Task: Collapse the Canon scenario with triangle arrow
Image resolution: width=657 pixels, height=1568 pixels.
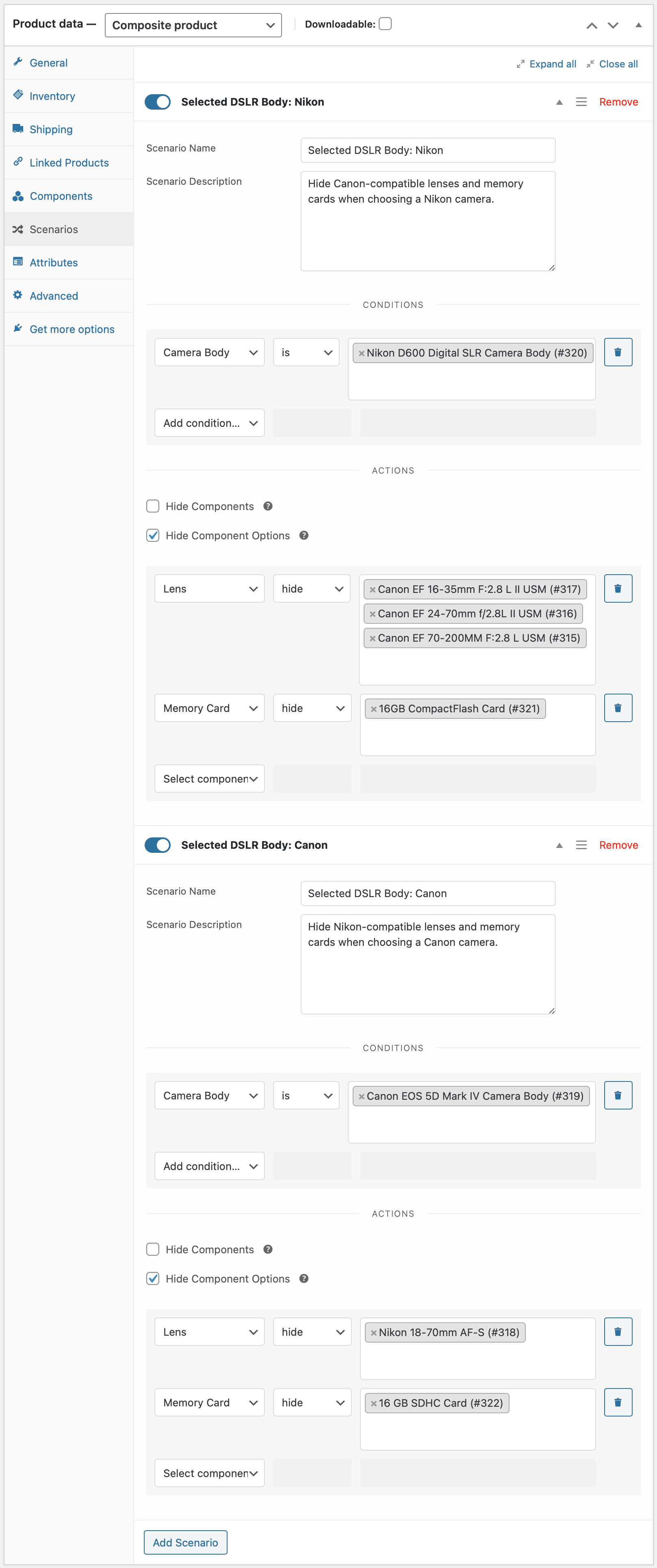Action: point(559,846)
